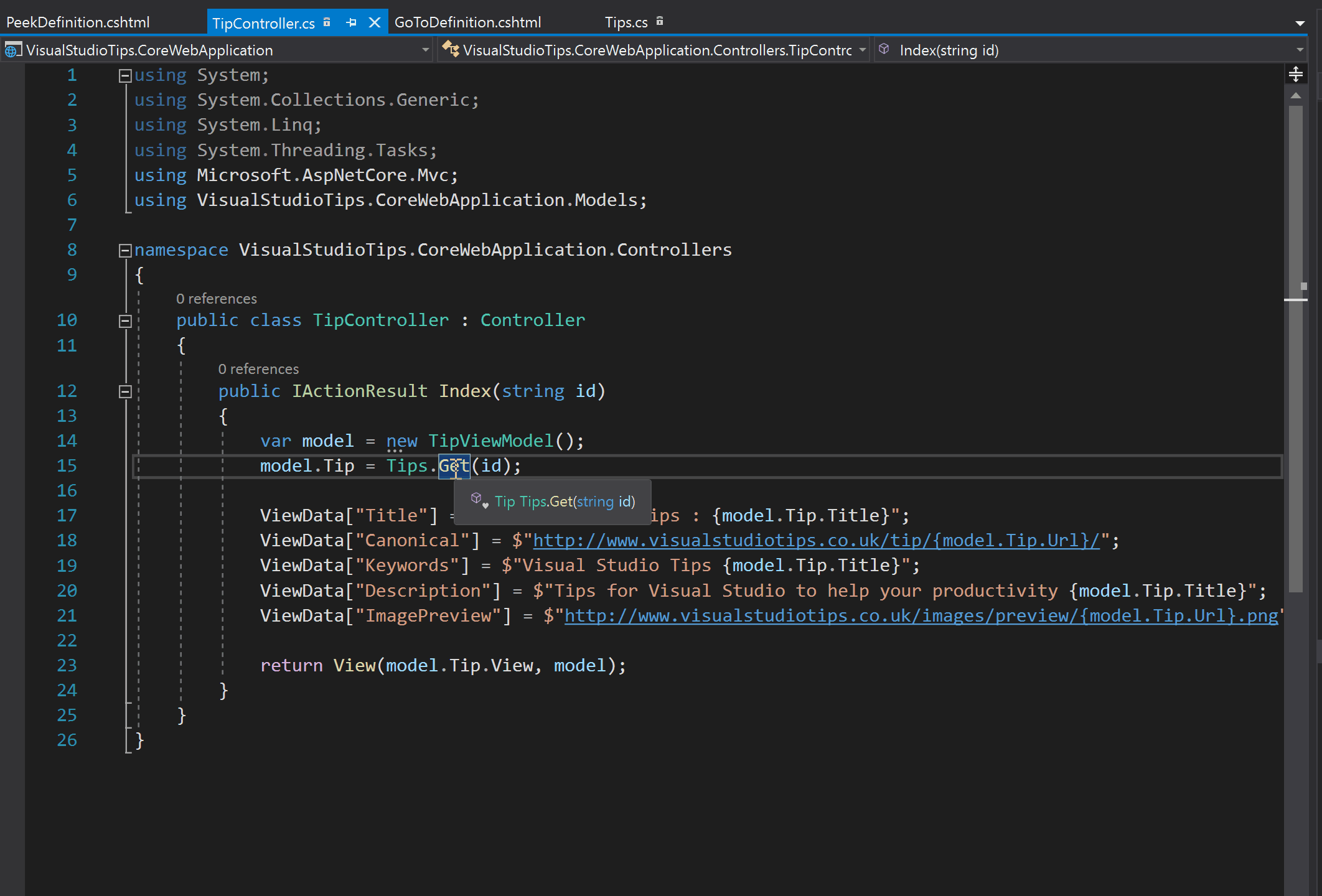Open the VisualStudioTips.CoreWebApplication project icon's navigation bar entry
1322x896 pixels.
pos(12,50)
